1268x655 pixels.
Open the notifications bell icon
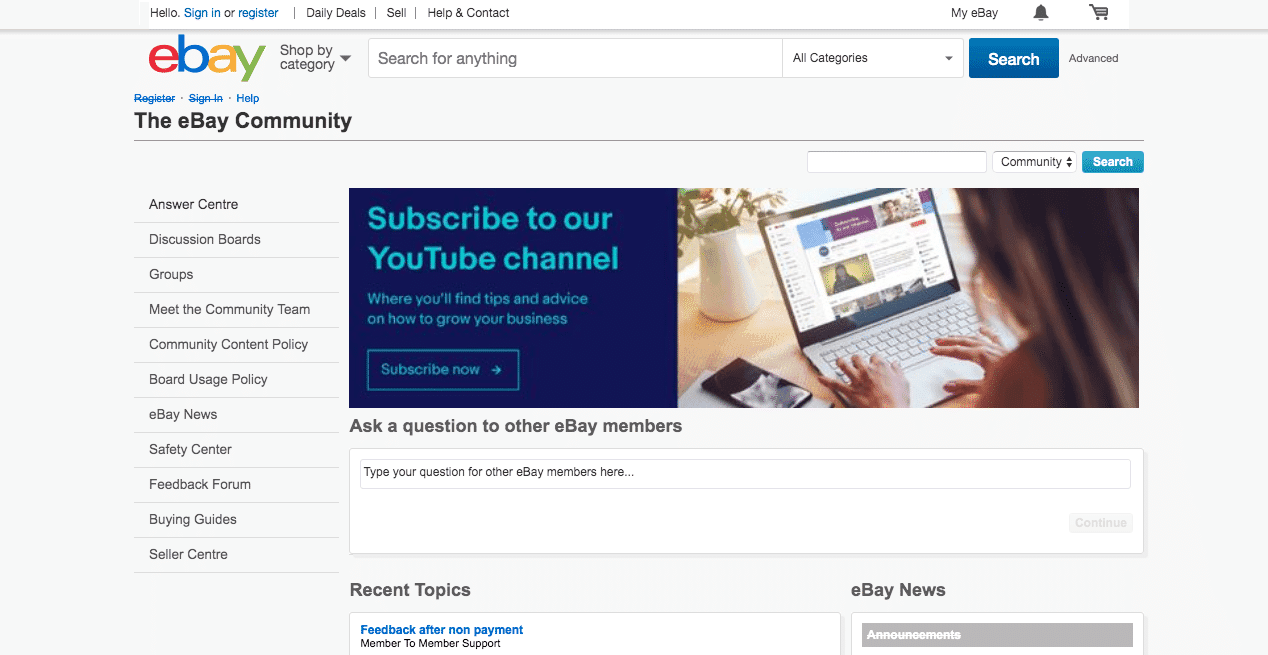click(1041, 13)
